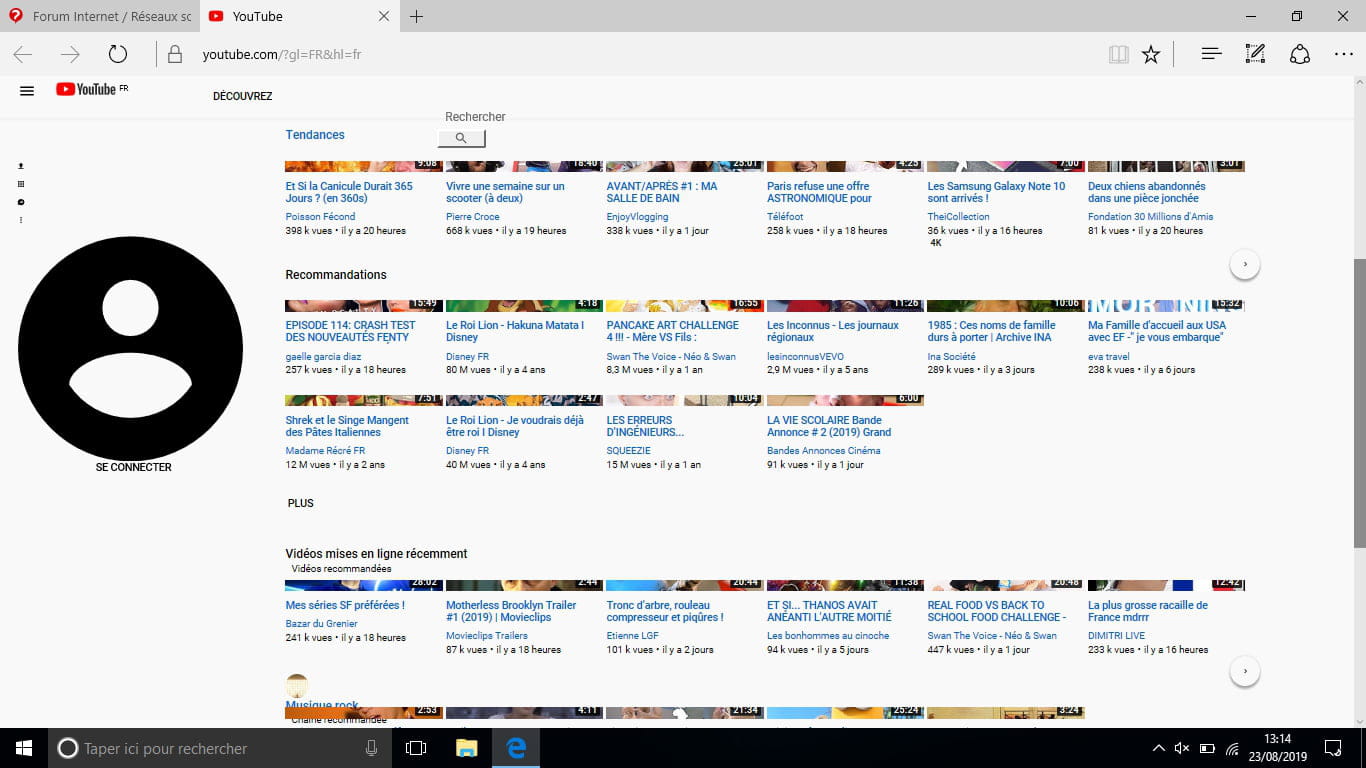Screen dimensions: 1366x768
Task: Click the muted volume tray icon
Action: click(1182, 748)
